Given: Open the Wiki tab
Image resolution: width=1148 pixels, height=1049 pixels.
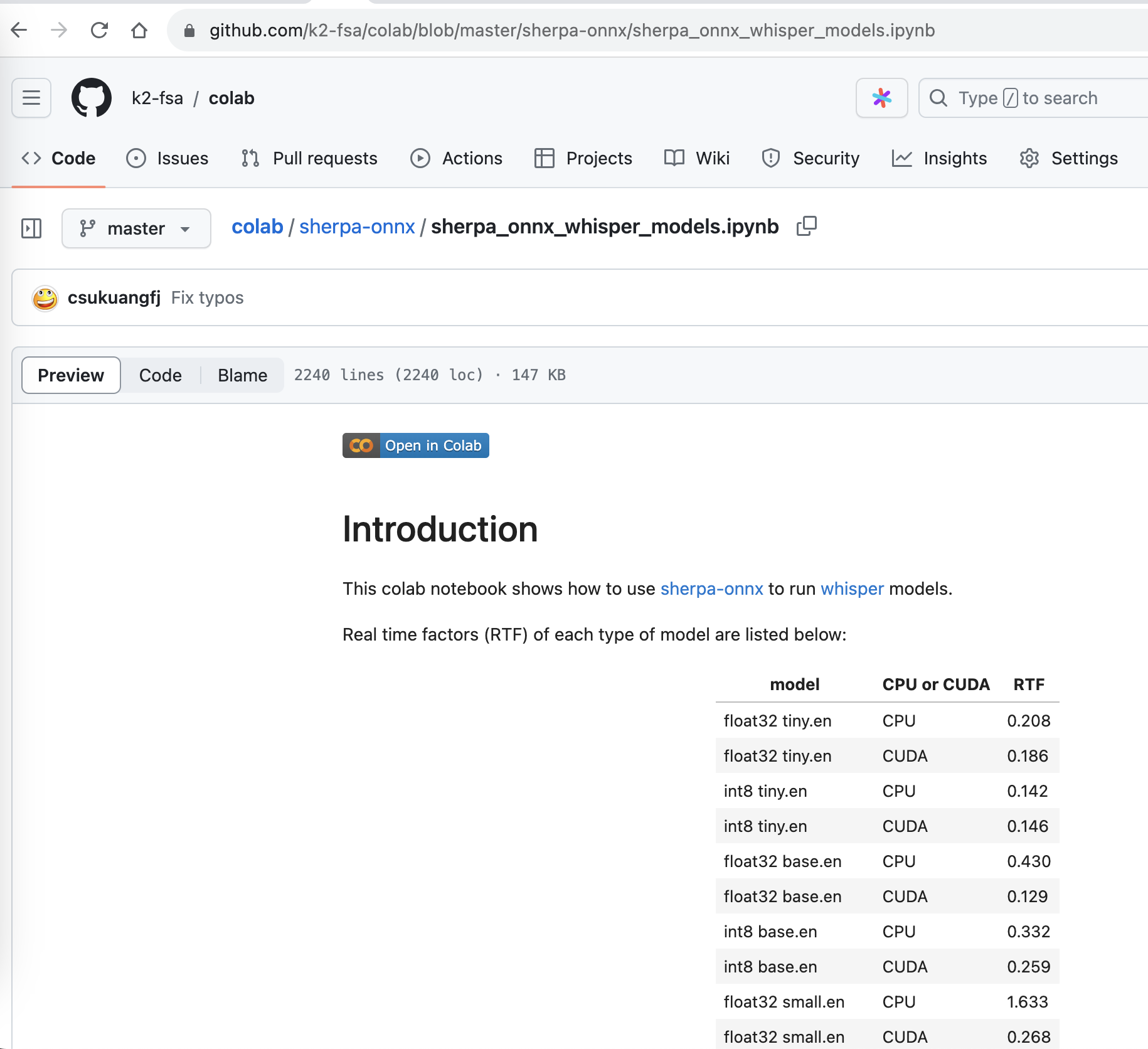Looking at the screenshot, I should tap(697, 158).
